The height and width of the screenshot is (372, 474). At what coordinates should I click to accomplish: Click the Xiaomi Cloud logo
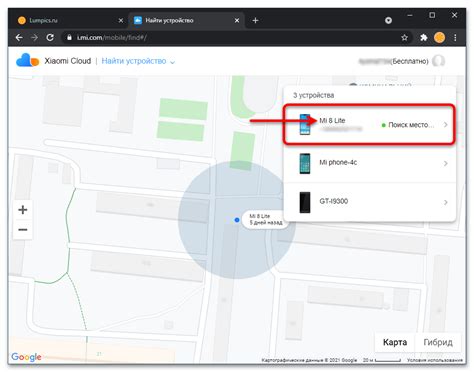tap(27, 61)
